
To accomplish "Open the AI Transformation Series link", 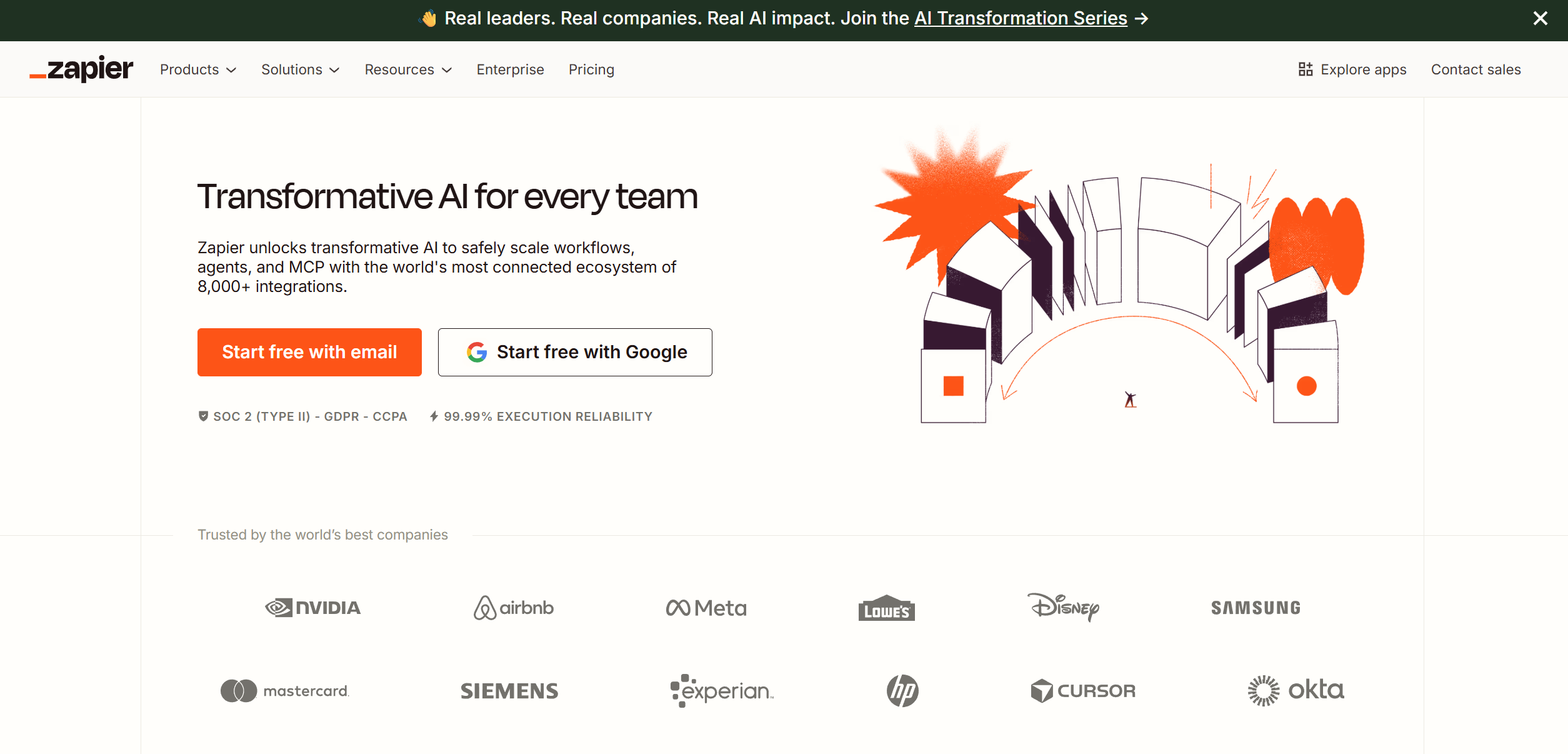I will (1020, 18).
